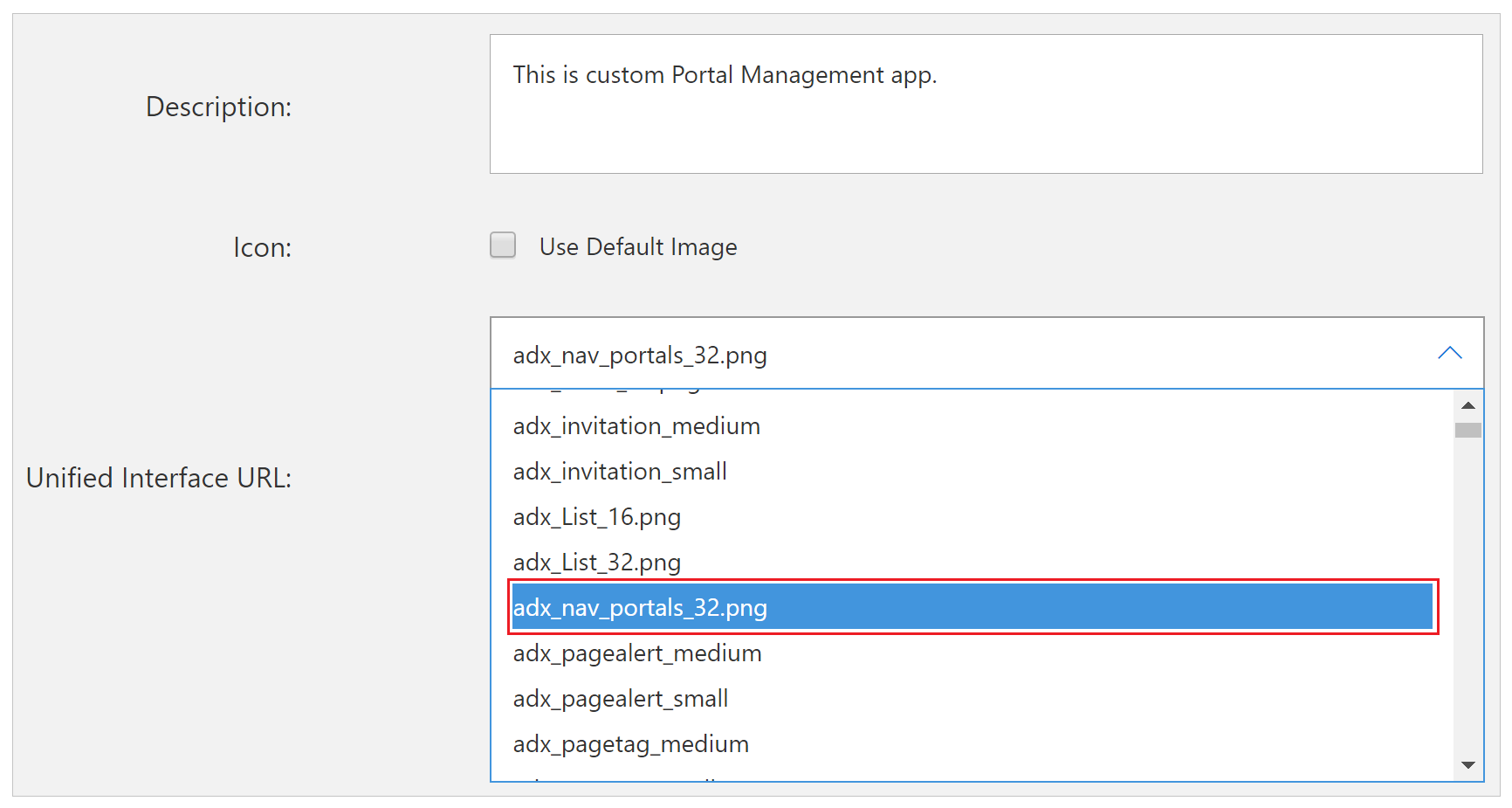Screen dimensions: 1512x808
Task: Click the Unified Interface URL label
Action: coord(159,478)
